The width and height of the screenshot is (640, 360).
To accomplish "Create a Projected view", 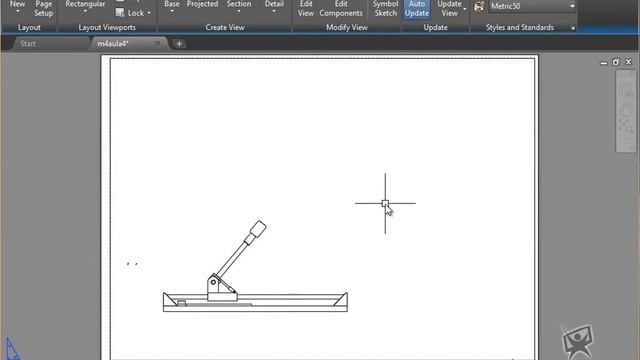I will [x=202, y=5].
